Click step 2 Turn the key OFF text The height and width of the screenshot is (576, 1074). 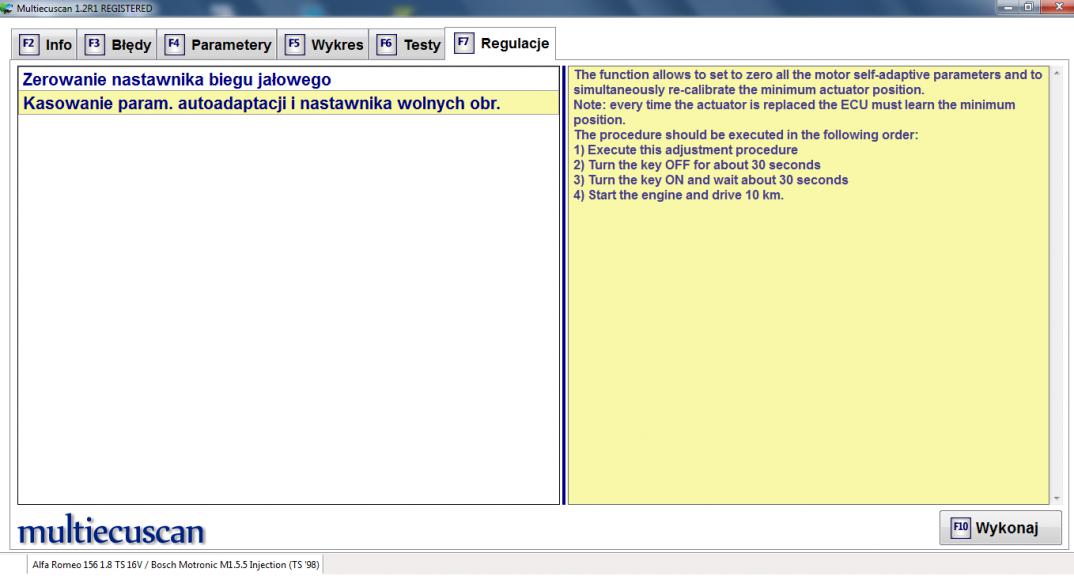click(x=697, y=165)
